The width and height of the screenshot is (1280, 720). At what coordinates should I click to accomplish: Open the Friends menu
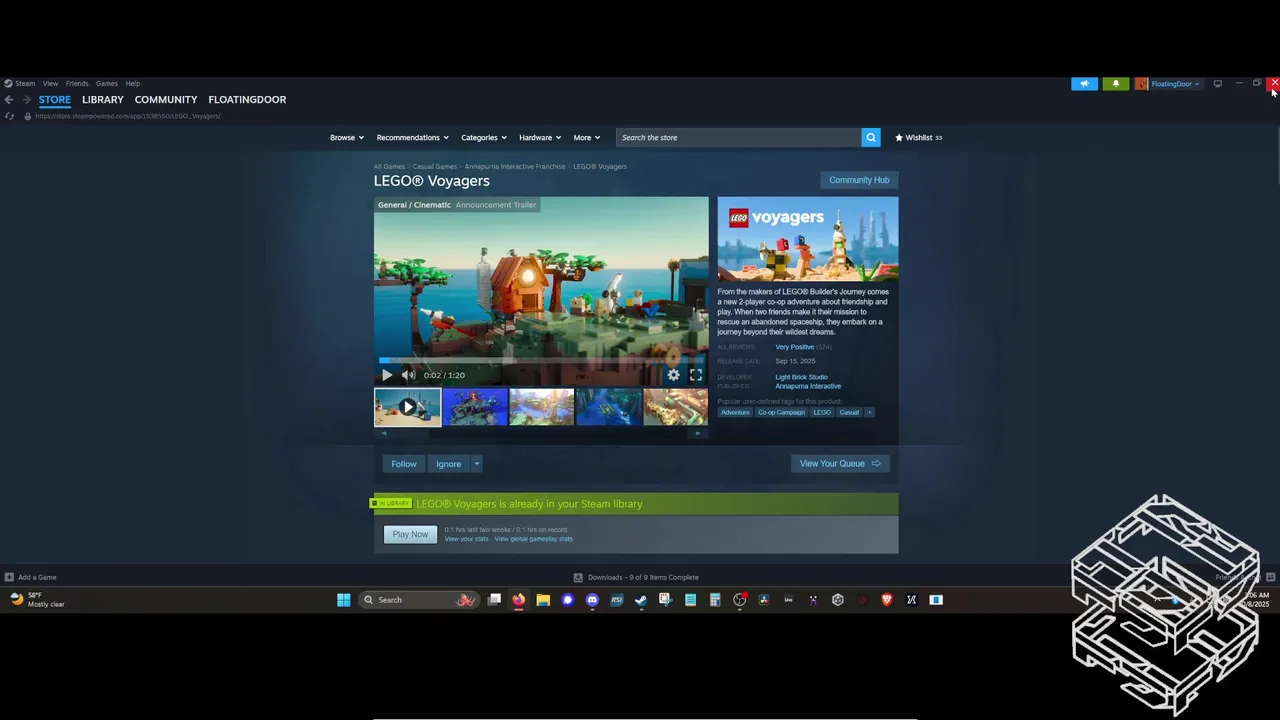tap(77, 84)
